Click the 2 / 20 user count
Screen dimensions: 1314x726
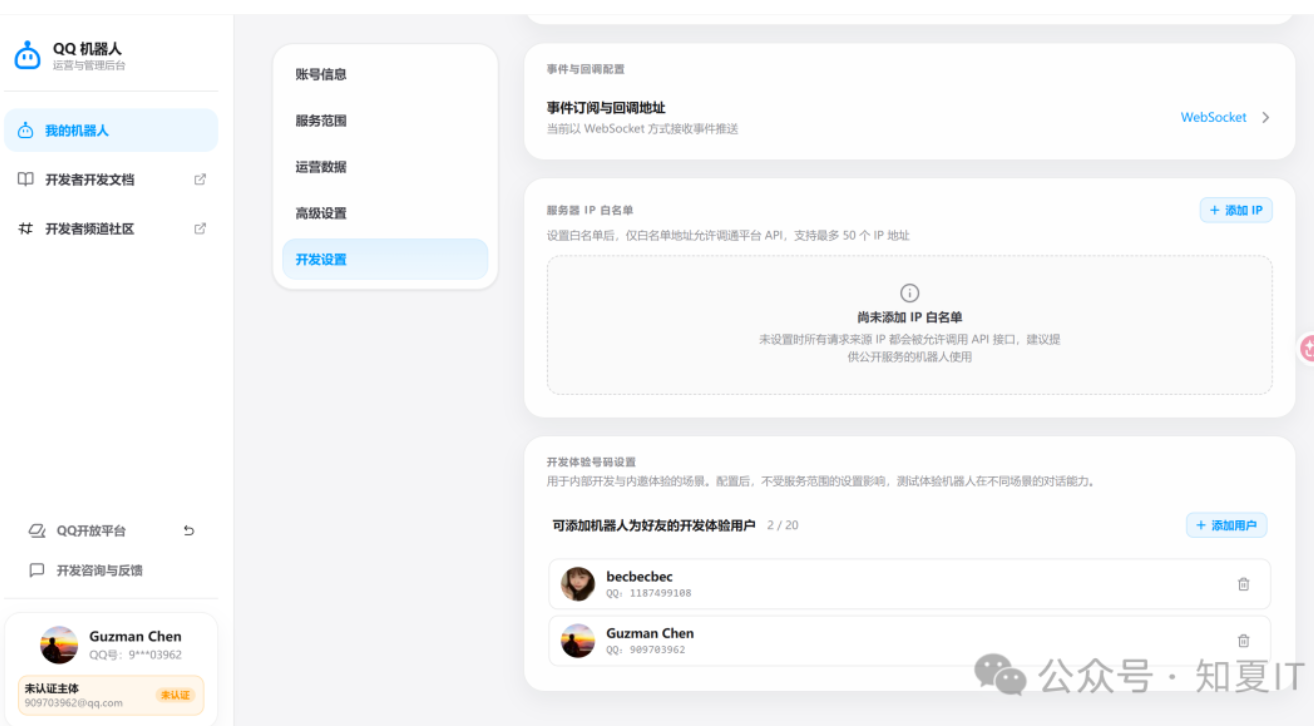pos(783,525)
